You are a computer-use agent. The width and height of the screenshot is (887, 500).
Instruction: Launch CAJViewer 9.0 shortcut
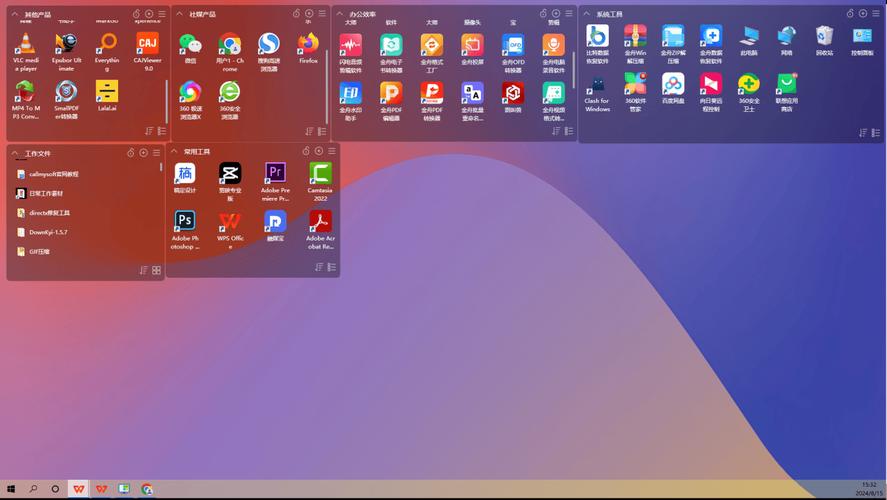click(148, 44)
